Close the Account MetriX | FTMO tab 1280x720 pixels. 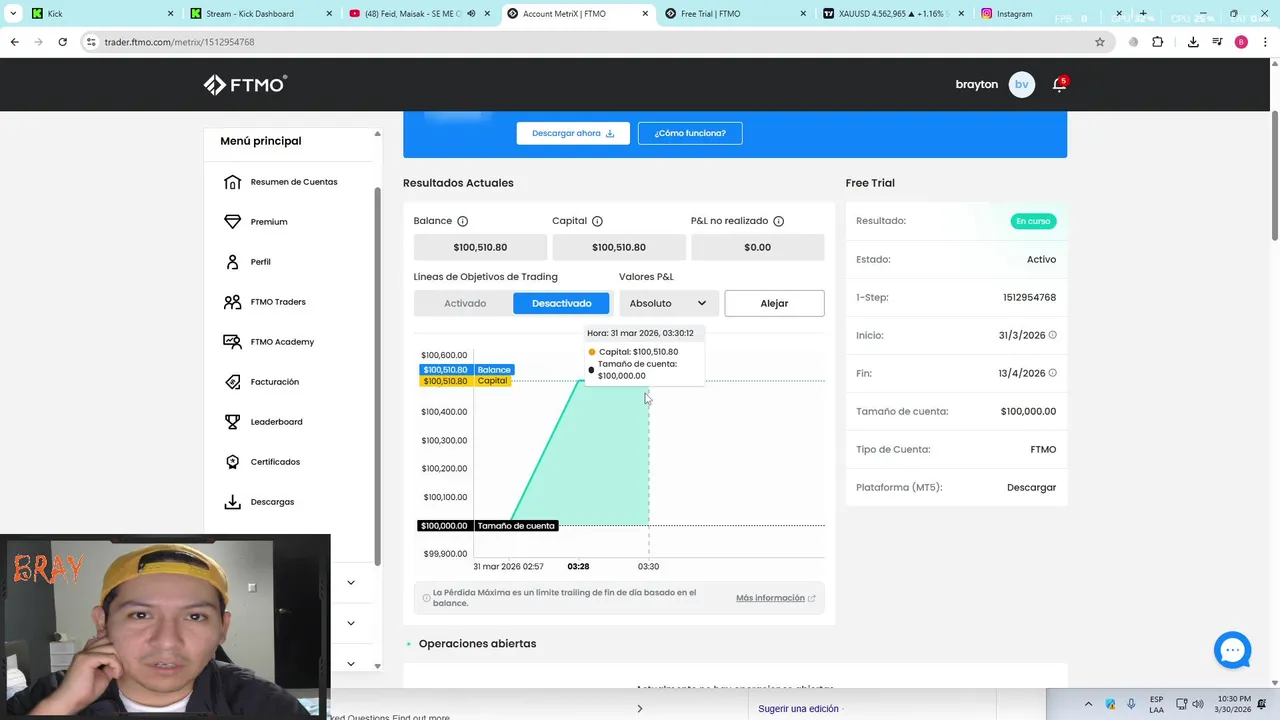coord(645,14)
